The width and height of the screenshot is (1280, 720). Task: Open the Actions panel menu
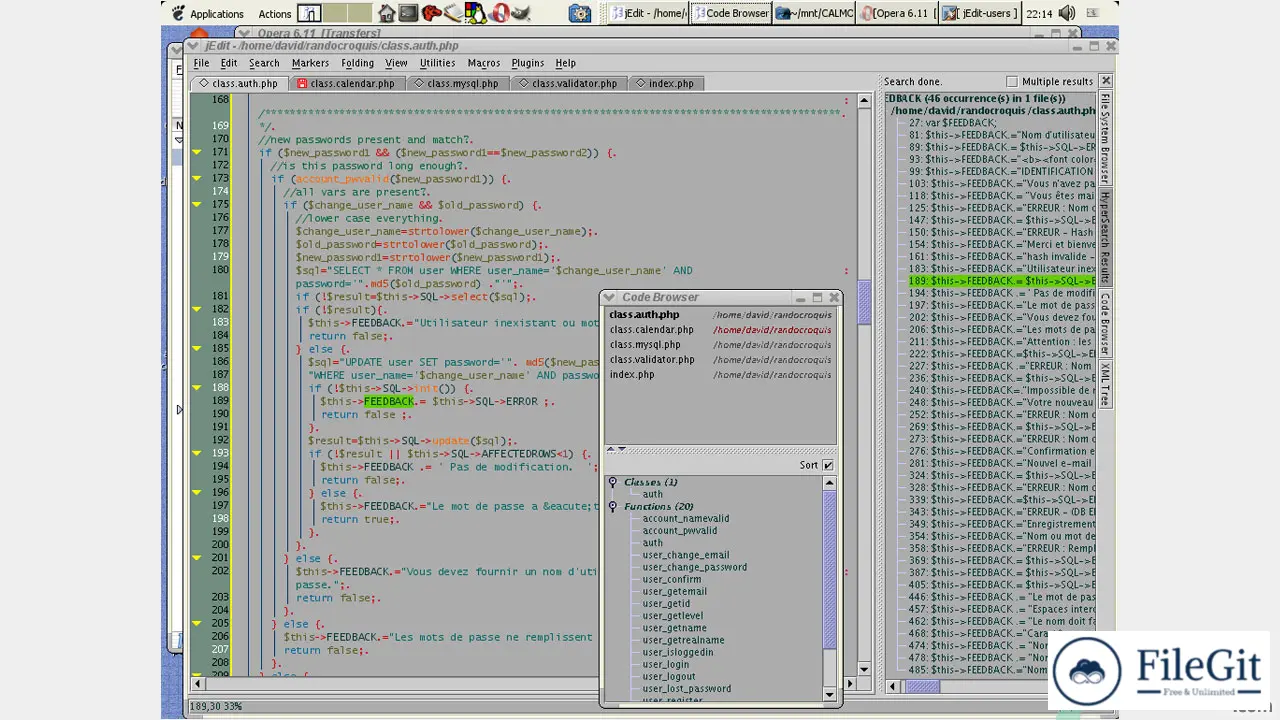pos(275,14)
